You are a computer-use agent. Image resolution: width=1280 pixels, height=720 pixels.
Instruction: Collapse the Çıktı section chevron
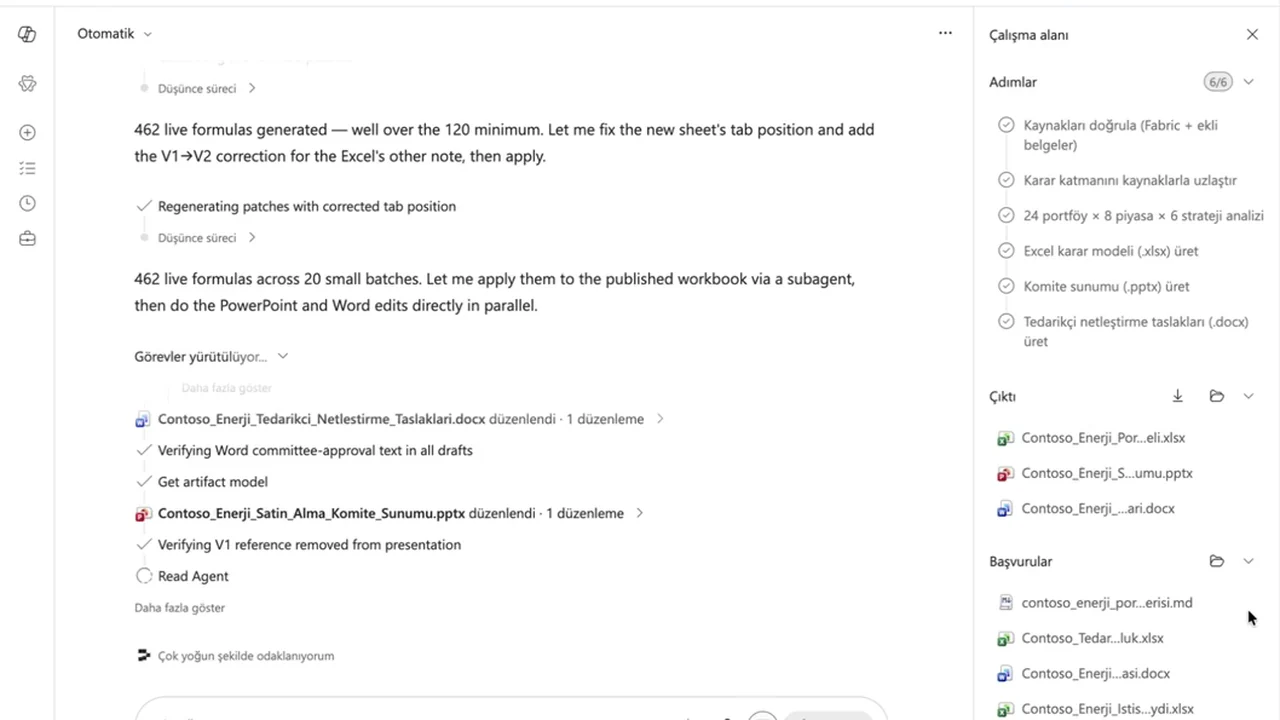[1248, 396]
